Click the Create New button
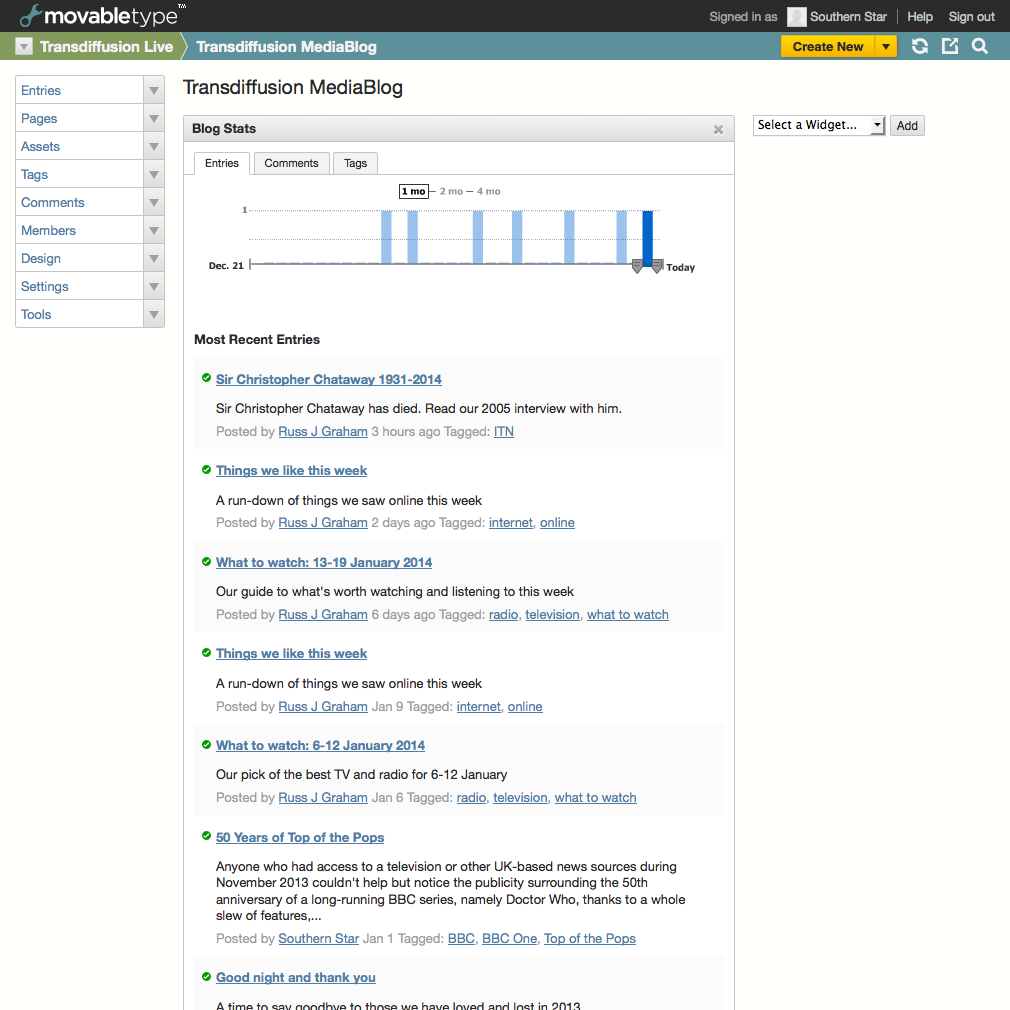1010x1010 pixels. pos(828,46)
